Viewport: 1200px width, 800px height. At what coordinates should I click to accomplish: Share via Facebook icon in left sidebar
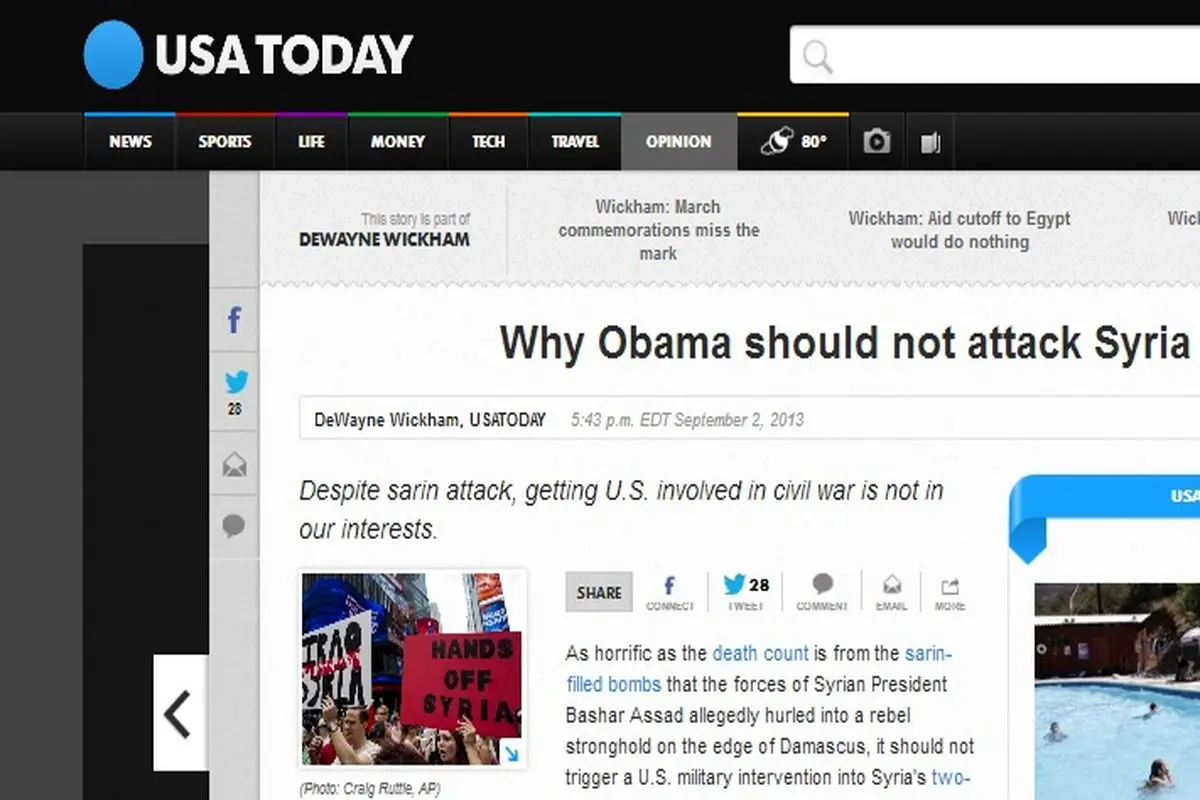coord(234,321)
